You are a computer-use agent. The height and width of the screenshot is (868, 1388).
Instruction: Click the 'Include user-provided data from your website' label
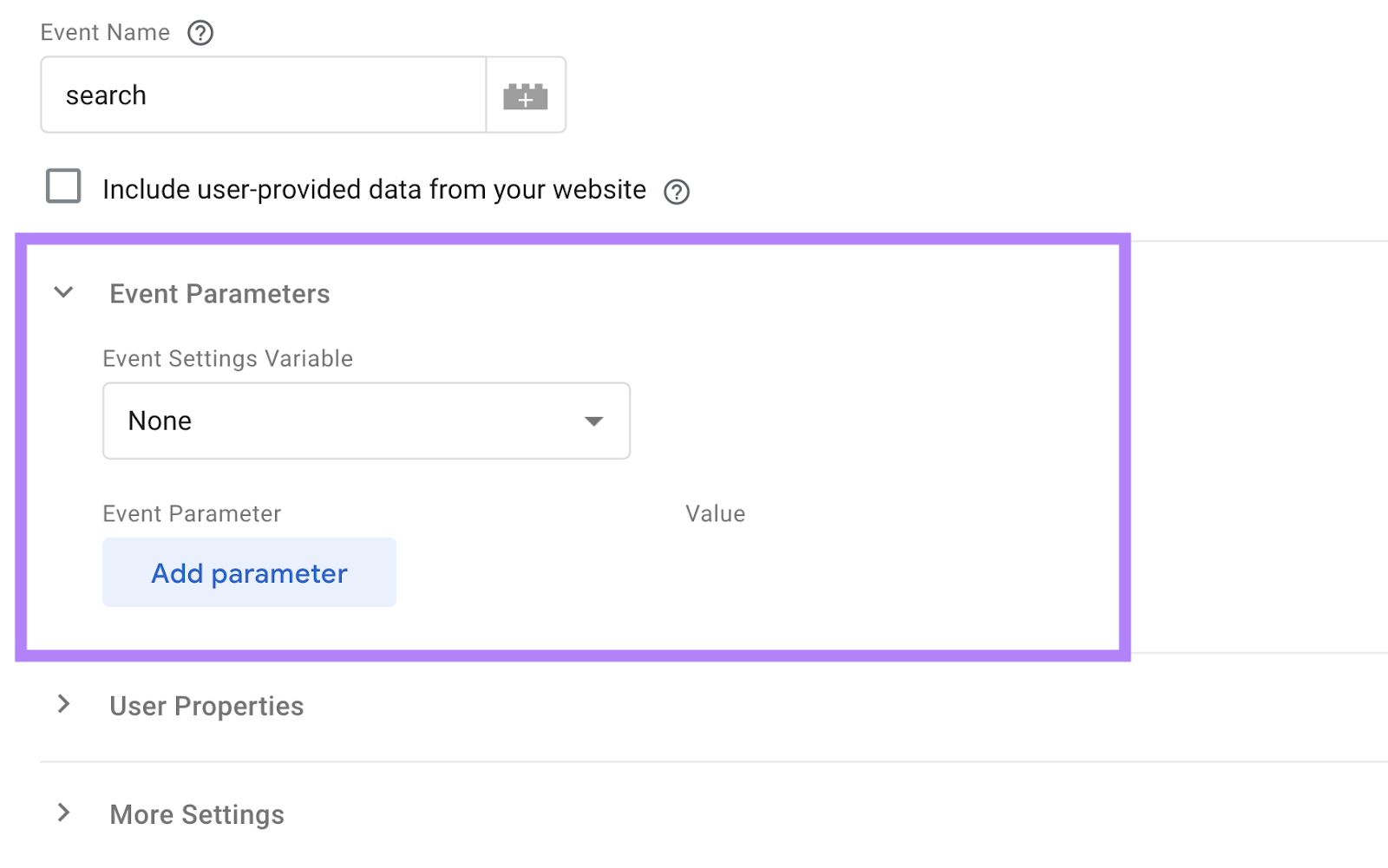(x=374, y=190)
